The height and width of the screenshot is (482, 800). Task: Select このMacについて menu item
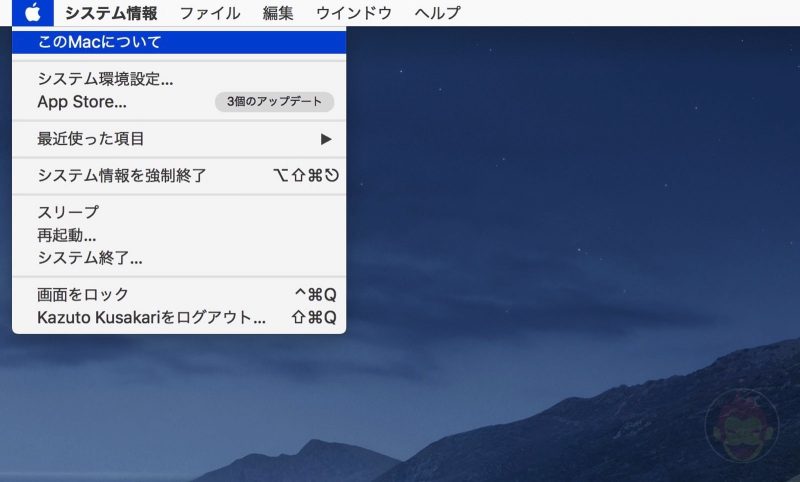tap(179, 42)
